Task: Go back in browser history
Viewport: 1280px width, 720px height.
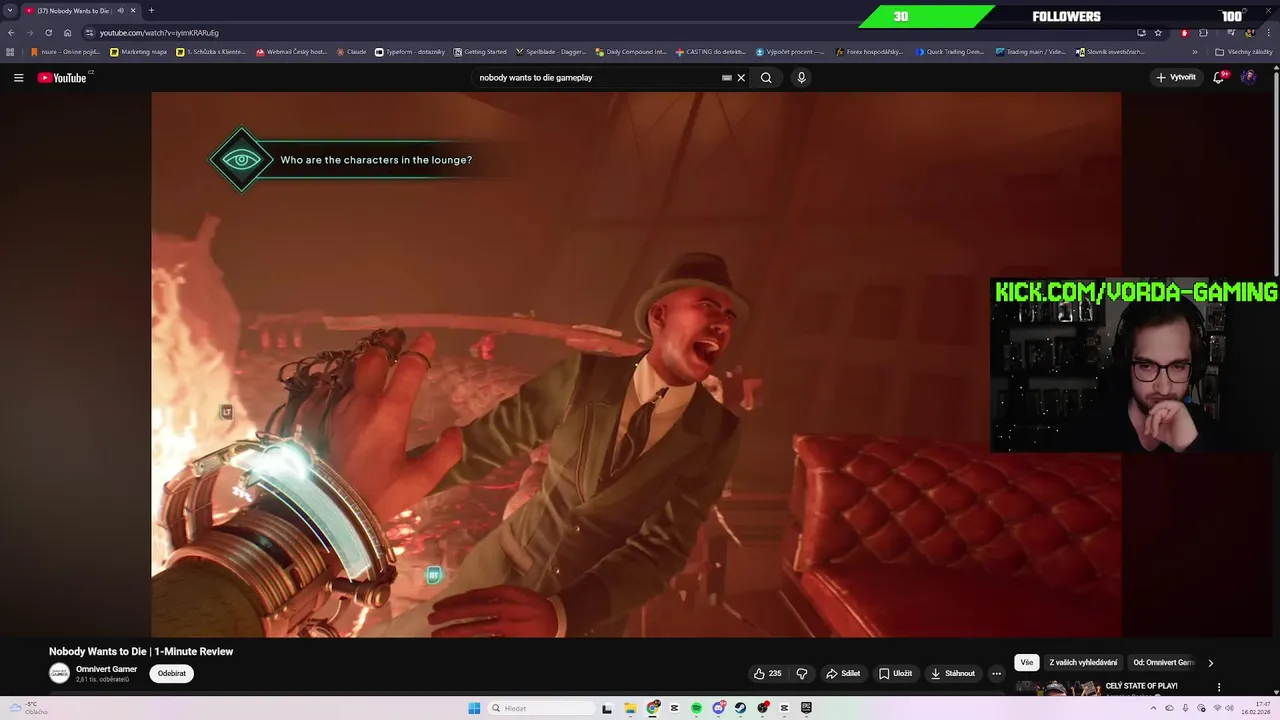Action: pos(11,32)
